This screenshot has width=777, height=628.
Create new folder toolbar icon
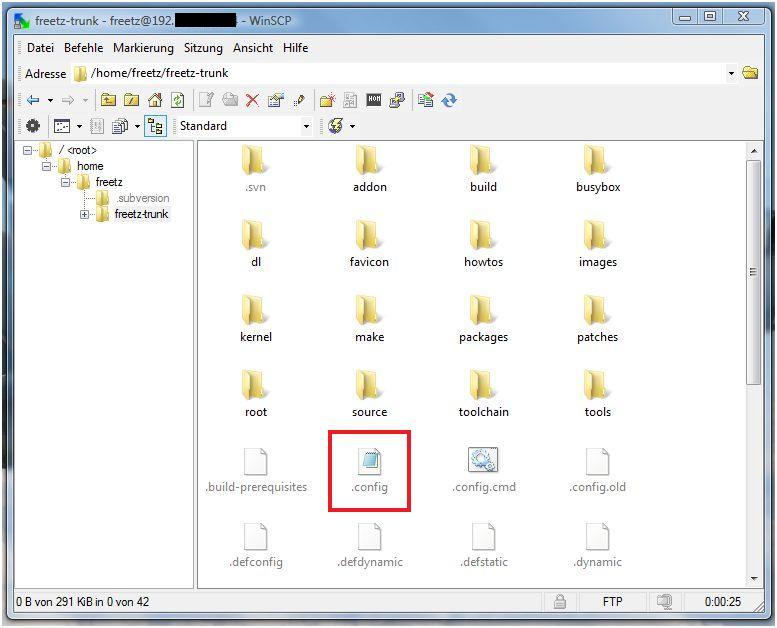click(326, 100)
